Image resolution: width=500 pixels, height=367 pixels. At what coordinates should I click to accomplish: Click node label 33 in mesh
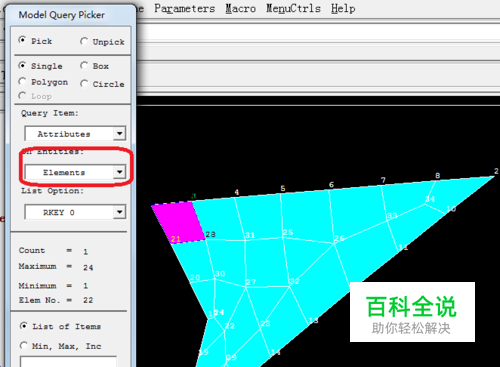click(392, 215)
